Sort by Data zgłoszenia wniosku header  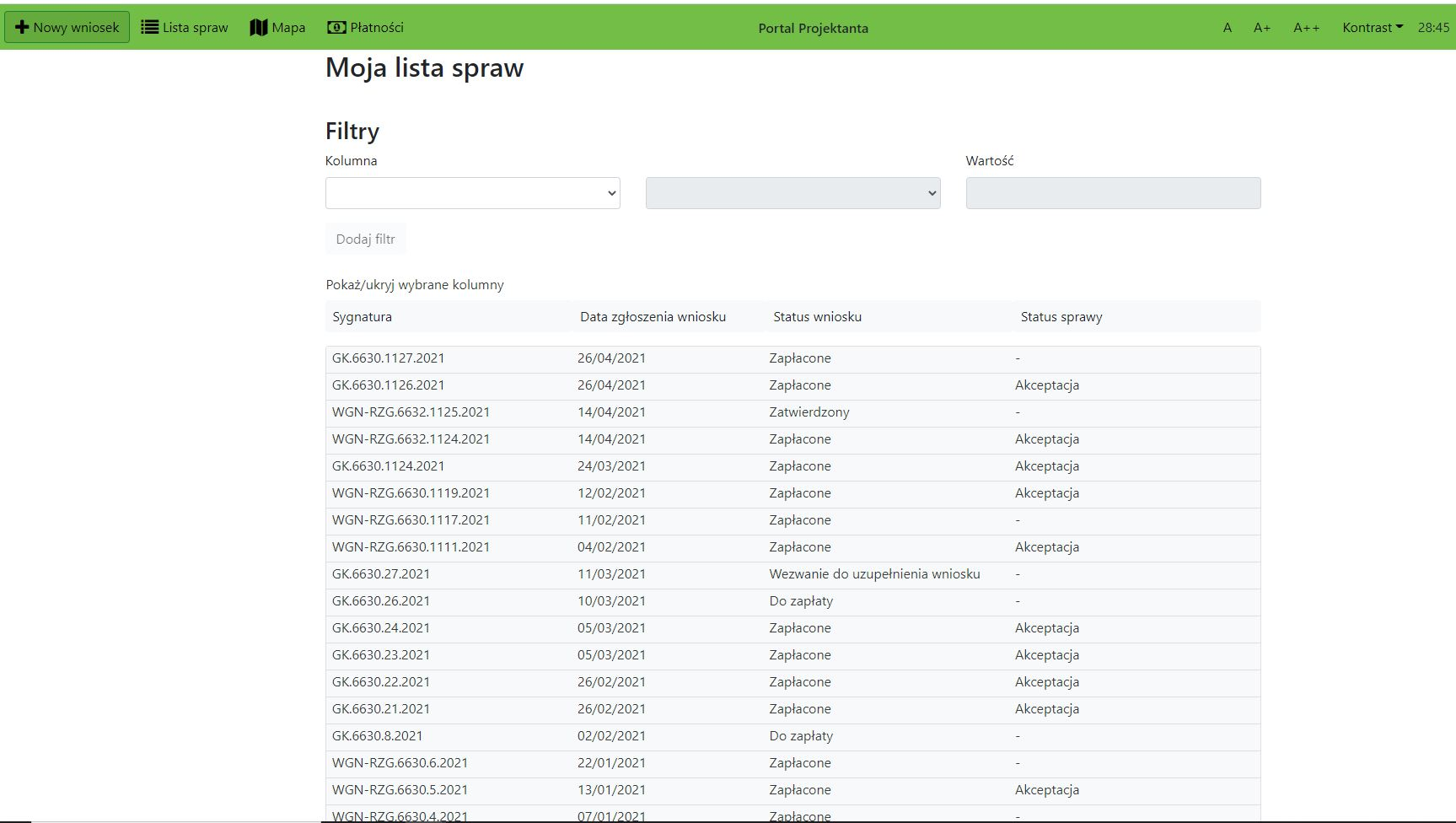pos(653,317)
